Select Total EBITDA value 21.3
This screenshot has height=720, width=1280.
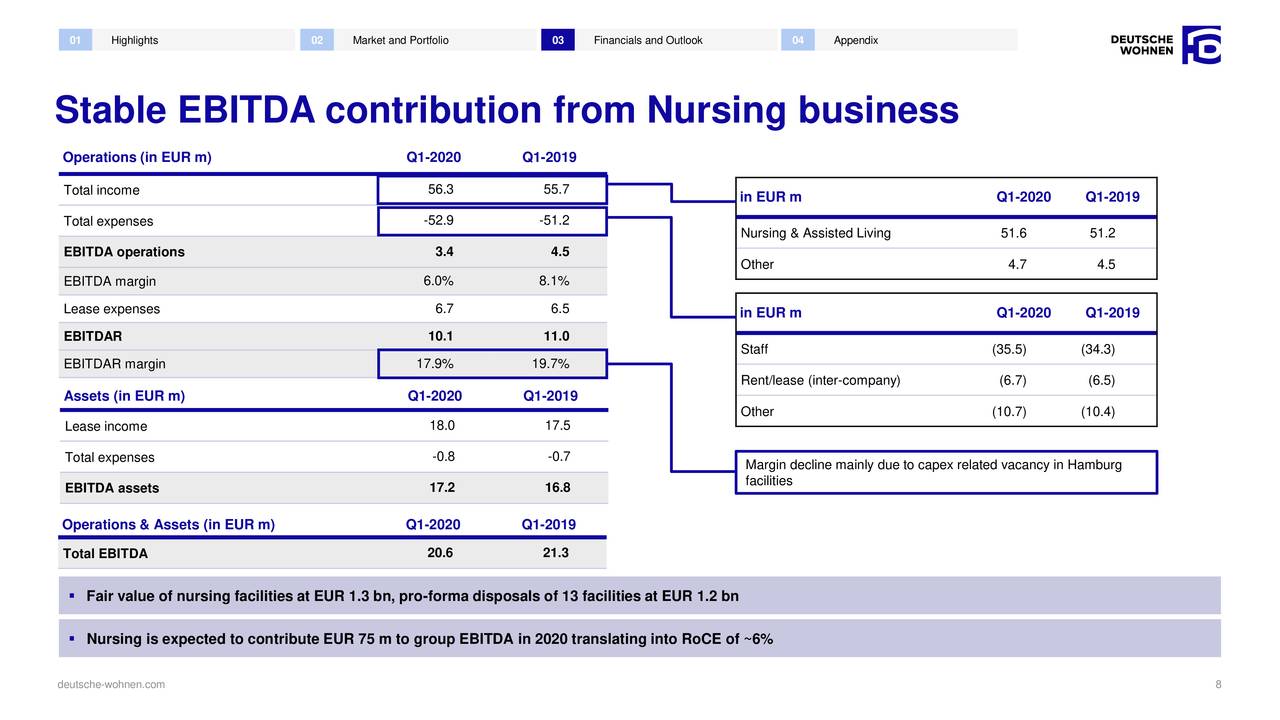click(x=555, y=553)
